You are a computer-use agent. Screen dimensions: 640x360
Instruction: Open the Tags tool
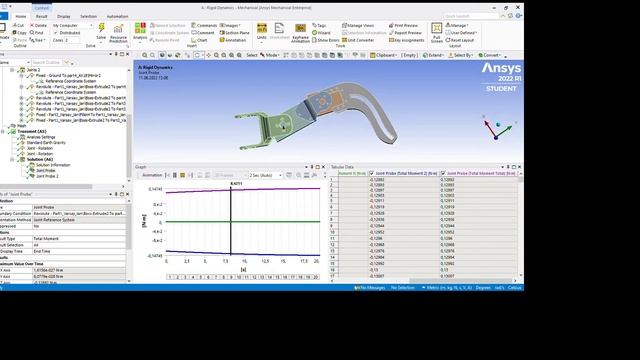coord(319,25)
